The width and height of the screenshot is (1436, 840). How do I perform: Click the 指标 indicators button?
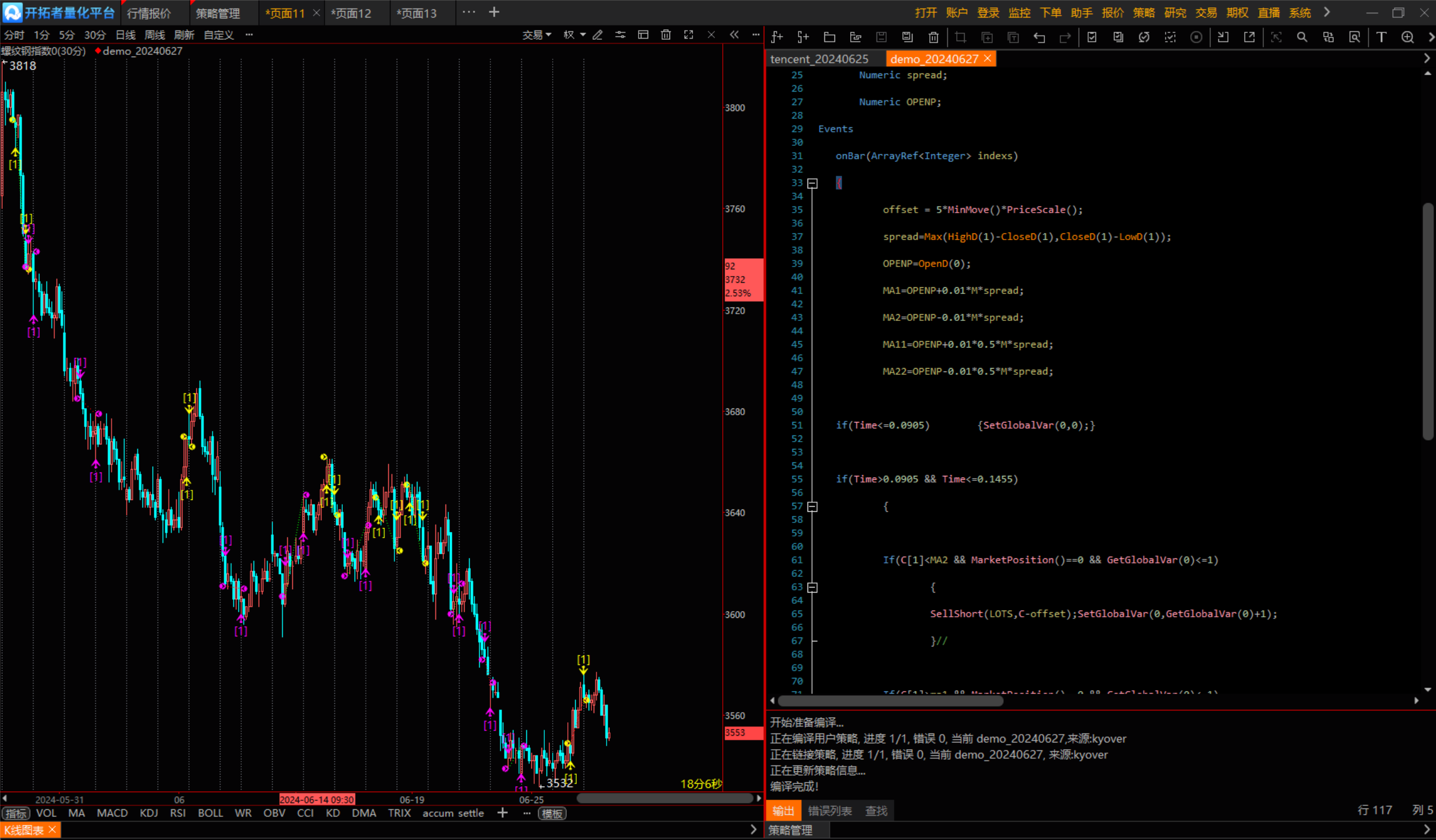[16, 814]
